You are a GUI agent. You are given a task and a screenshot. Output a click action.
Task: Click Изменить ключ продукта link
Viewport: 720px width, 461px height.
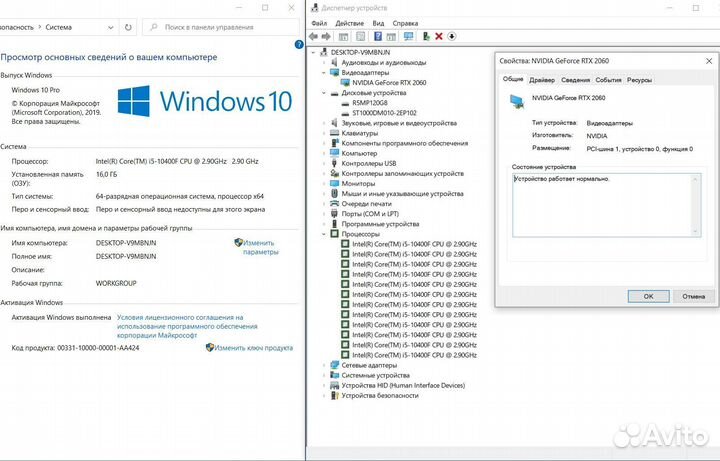click(253, 348)
